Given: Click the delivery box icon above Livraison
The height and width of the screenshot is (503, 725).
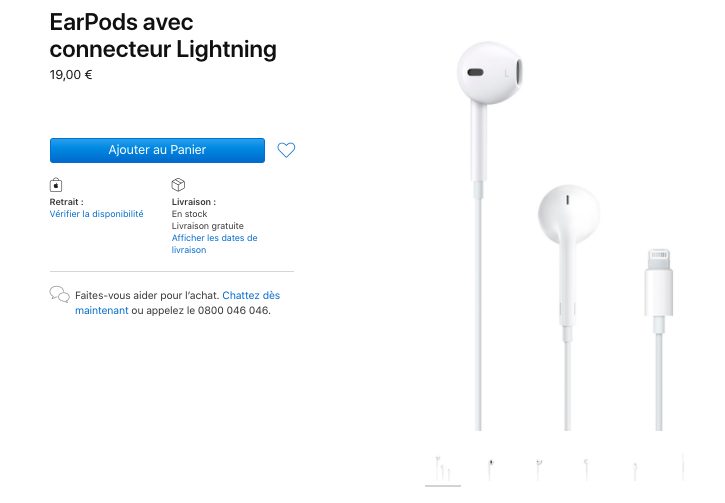Looking at the screenshot, I should tap(178, 184).
